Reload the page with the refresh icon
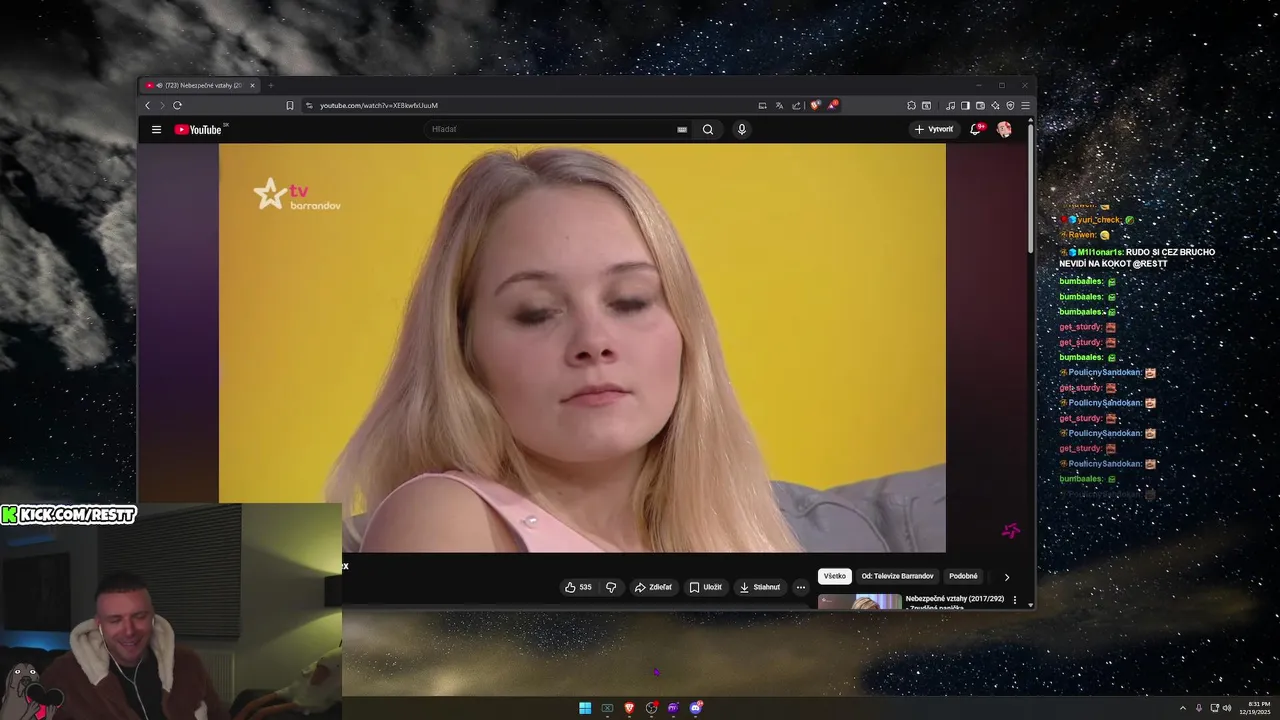Screen dimensions: 1280x720 tap(177, 105)
